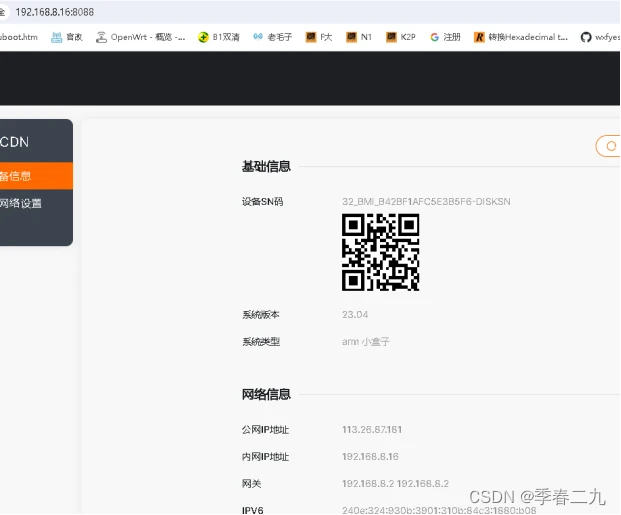Open the 转换Hexadecimal bookmark icon
Image resolution: width=621 pixels, height=515 pixels.
point(479,37)
